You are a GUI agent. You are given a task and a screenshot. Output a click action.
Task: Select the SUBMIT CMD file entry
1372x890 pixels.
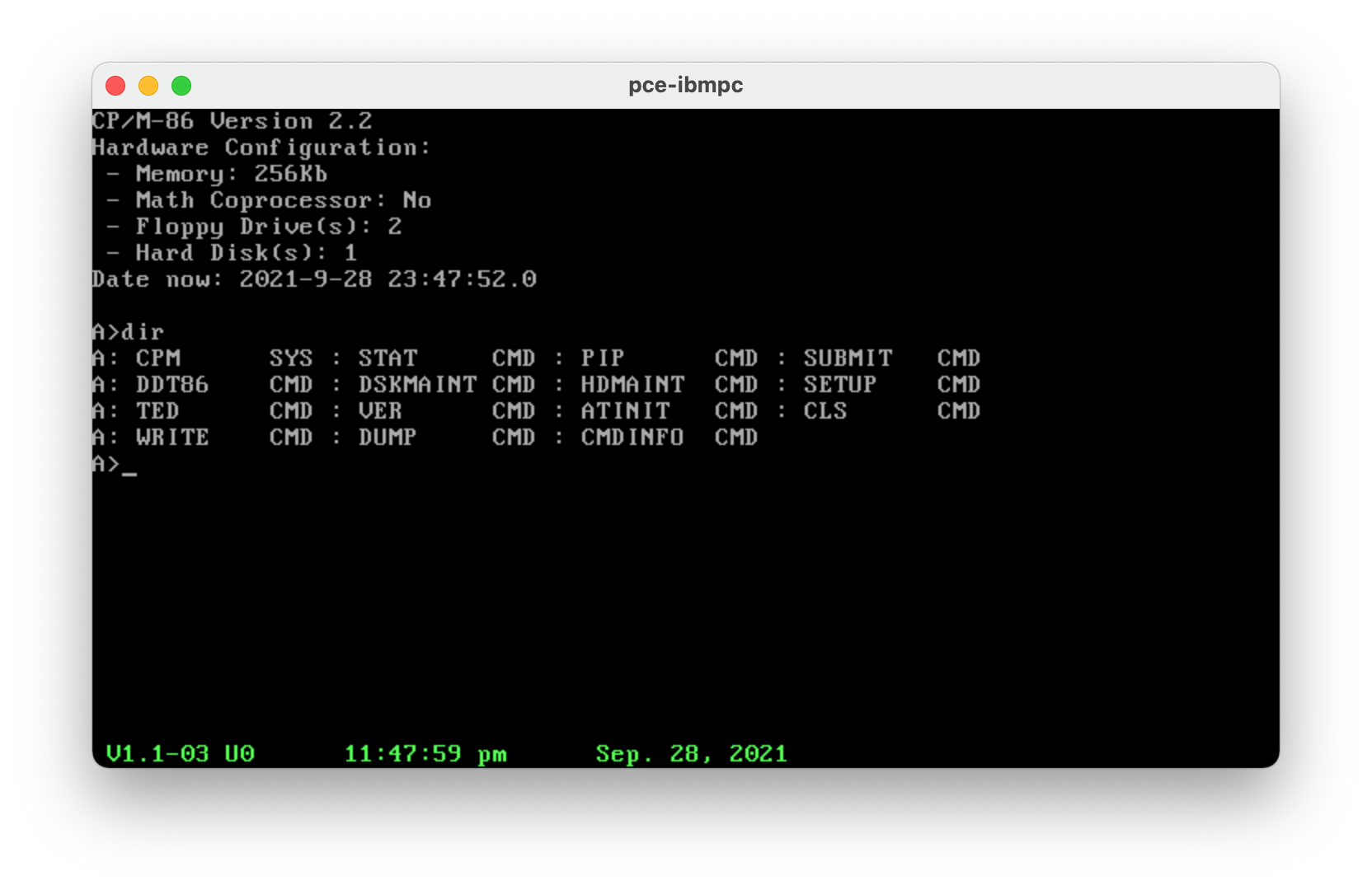click(x=848, y=358)
